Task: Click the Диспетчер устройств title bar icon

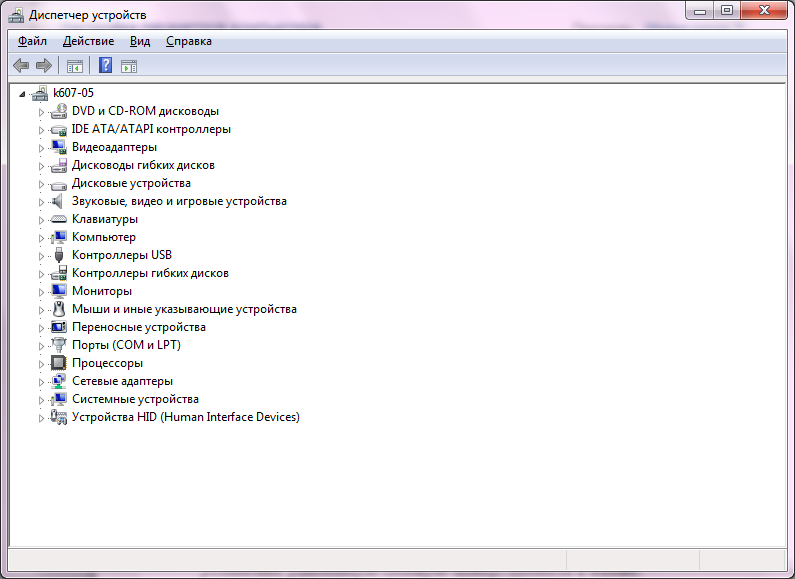Action: point(16,15)
